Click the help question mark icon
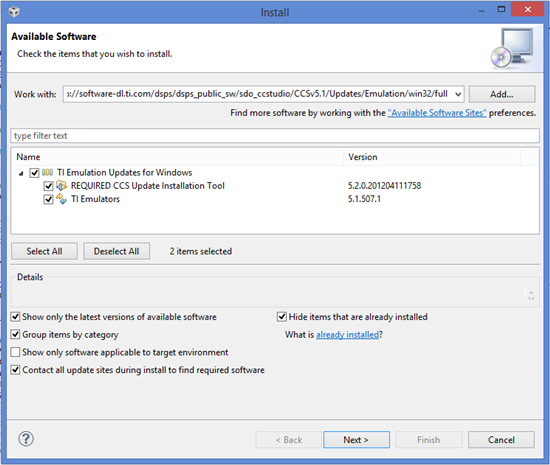The width and height of the screenshot is (550, 465). [26, 439]
